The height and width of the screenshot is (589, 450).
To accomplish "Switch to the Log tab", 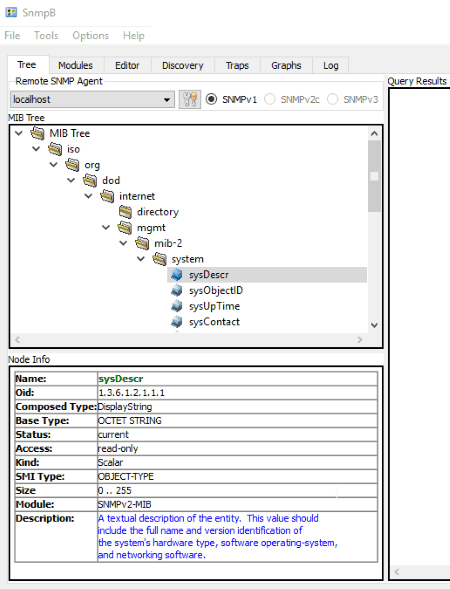I will (x=331, y=65).
